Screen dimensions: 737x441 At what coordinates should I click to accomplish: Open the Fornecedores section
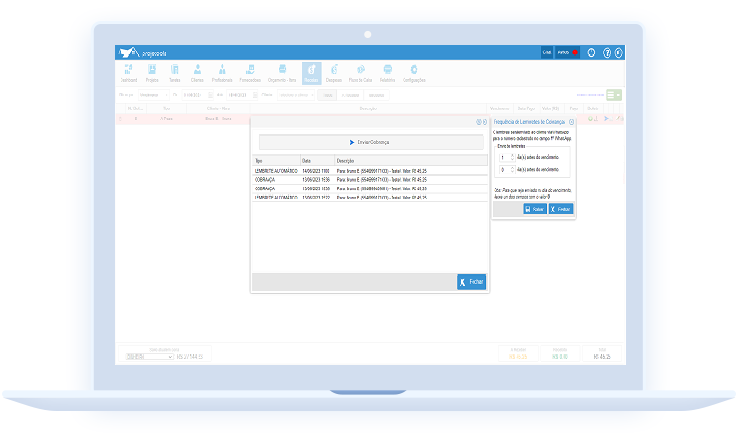tap(250, 72)
